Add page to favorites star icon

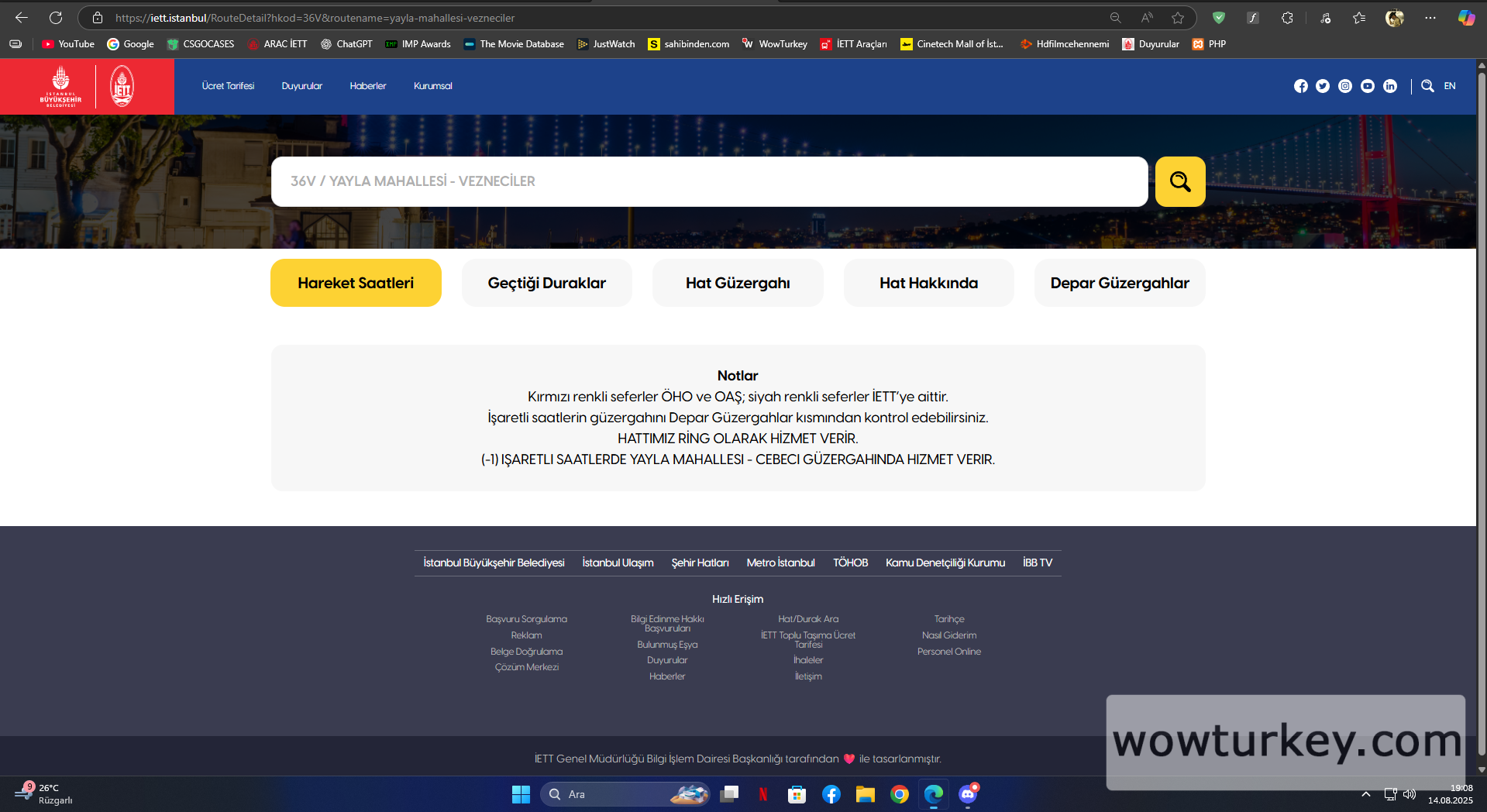tap(1178, 18)
